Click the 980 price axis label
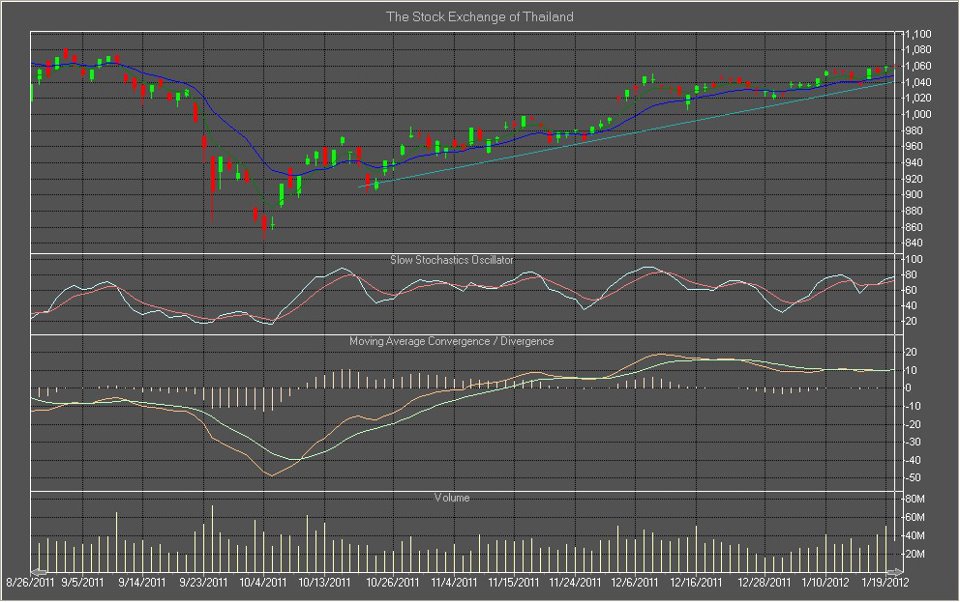 point(915,130)
